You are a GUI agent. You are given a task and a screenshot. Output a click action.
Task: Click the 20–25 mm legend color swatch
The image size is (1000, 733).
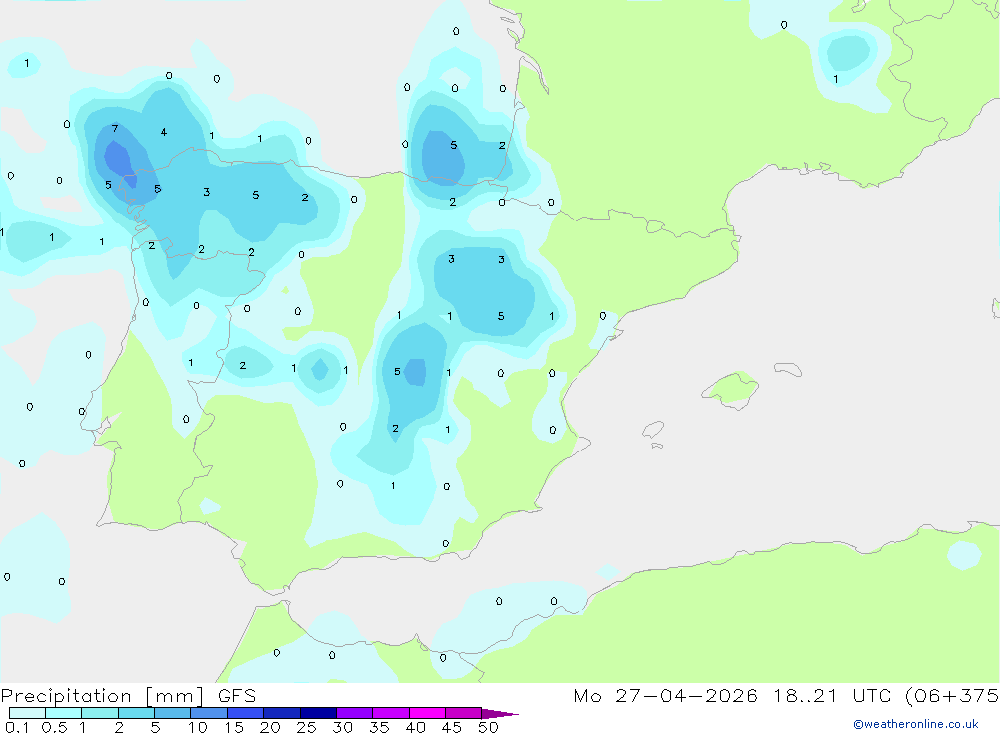[x=282, y=713]
